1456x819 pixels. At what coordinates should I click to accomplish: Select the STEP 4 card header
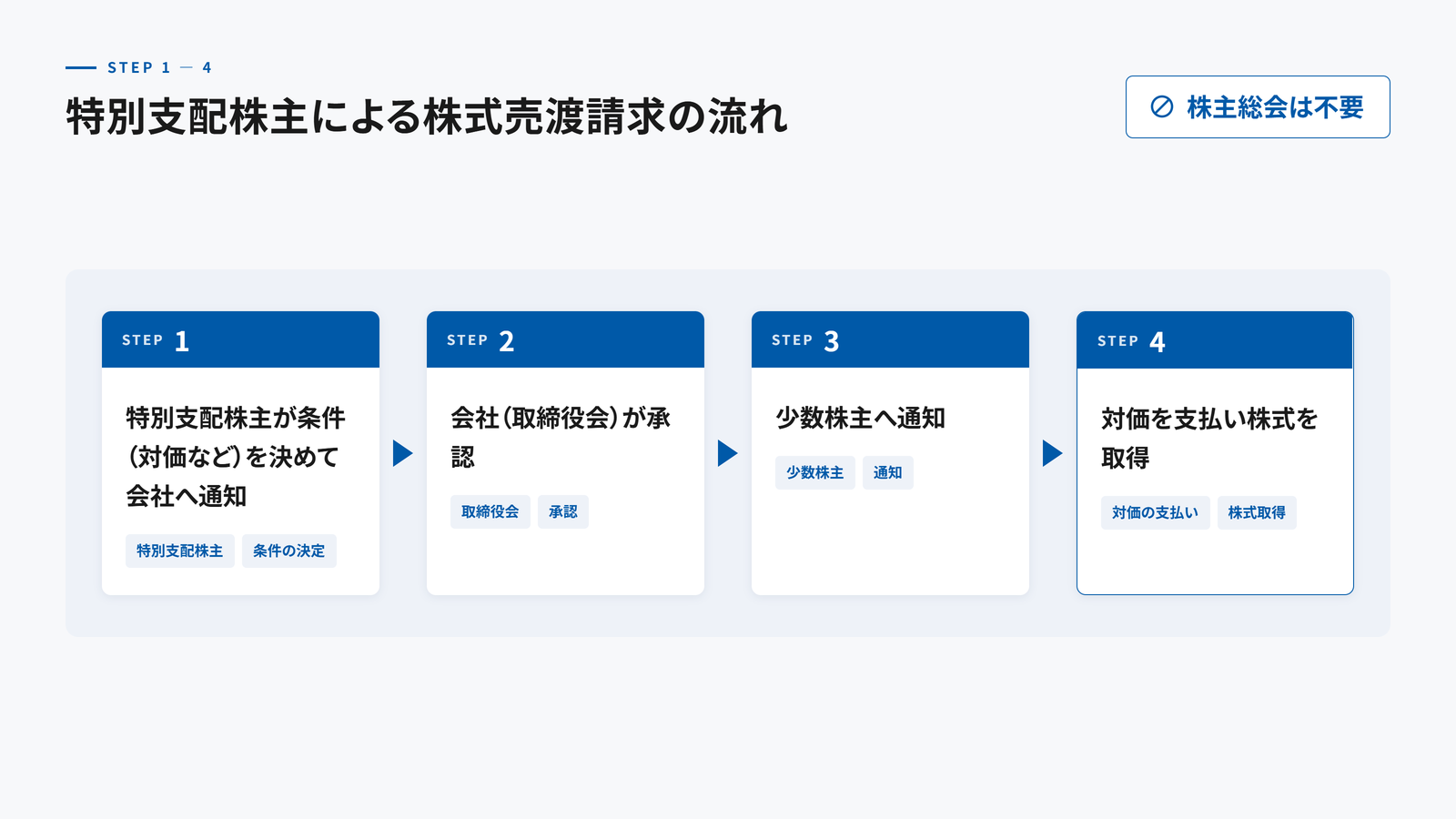click(x=1215, y=340)
